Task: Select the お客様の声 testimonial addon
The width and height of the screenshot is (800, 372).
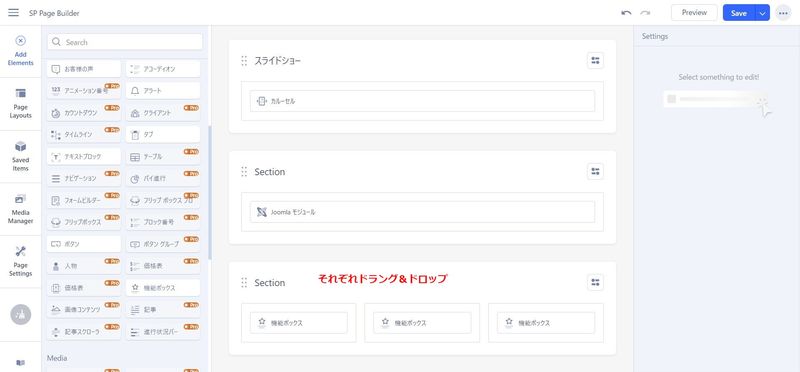Action: (x=84, y=68)
